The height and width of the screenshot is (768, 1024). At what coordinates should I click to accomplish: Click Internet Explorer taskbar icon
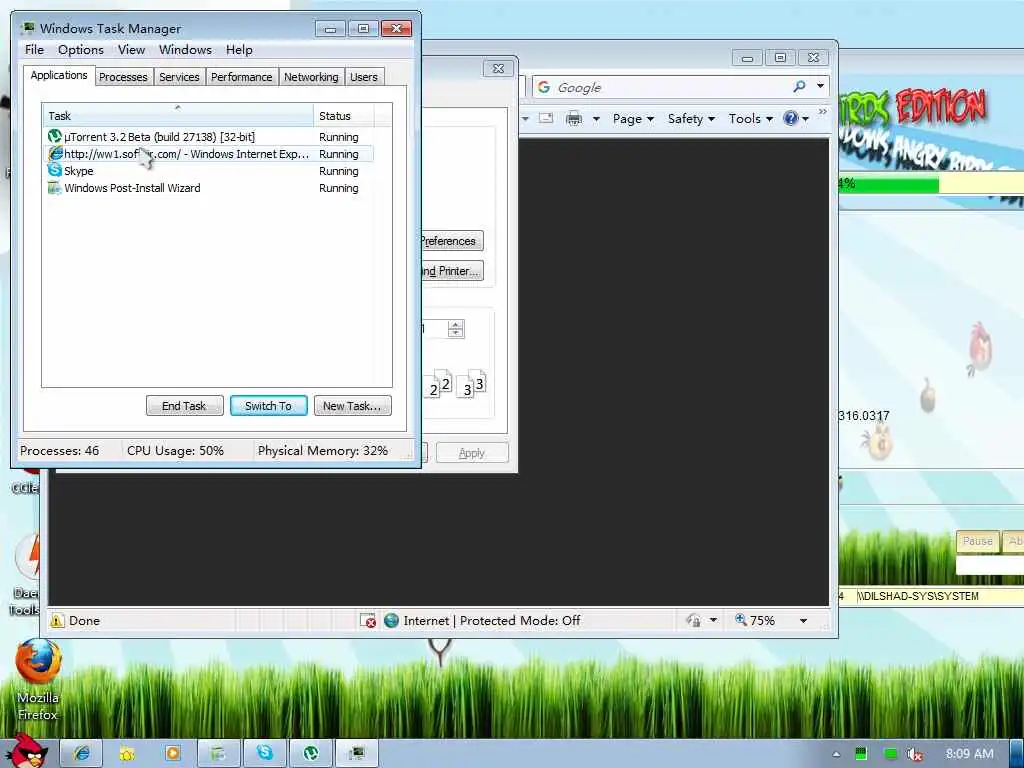(82, 753)
